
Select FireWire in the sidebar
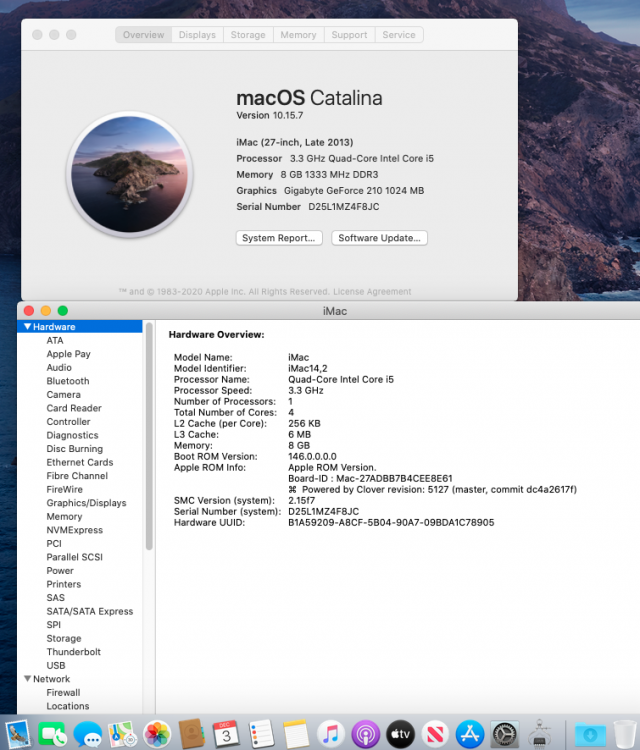tap(65, 489)
